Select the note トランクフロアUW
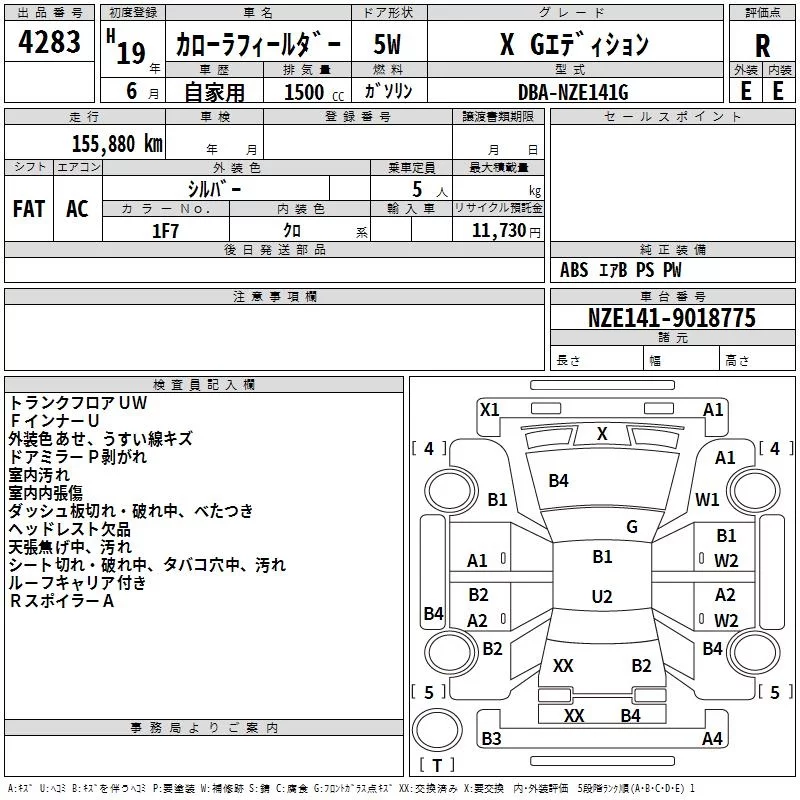This screenshot has height=800, width=800. (x=78, y=403)
